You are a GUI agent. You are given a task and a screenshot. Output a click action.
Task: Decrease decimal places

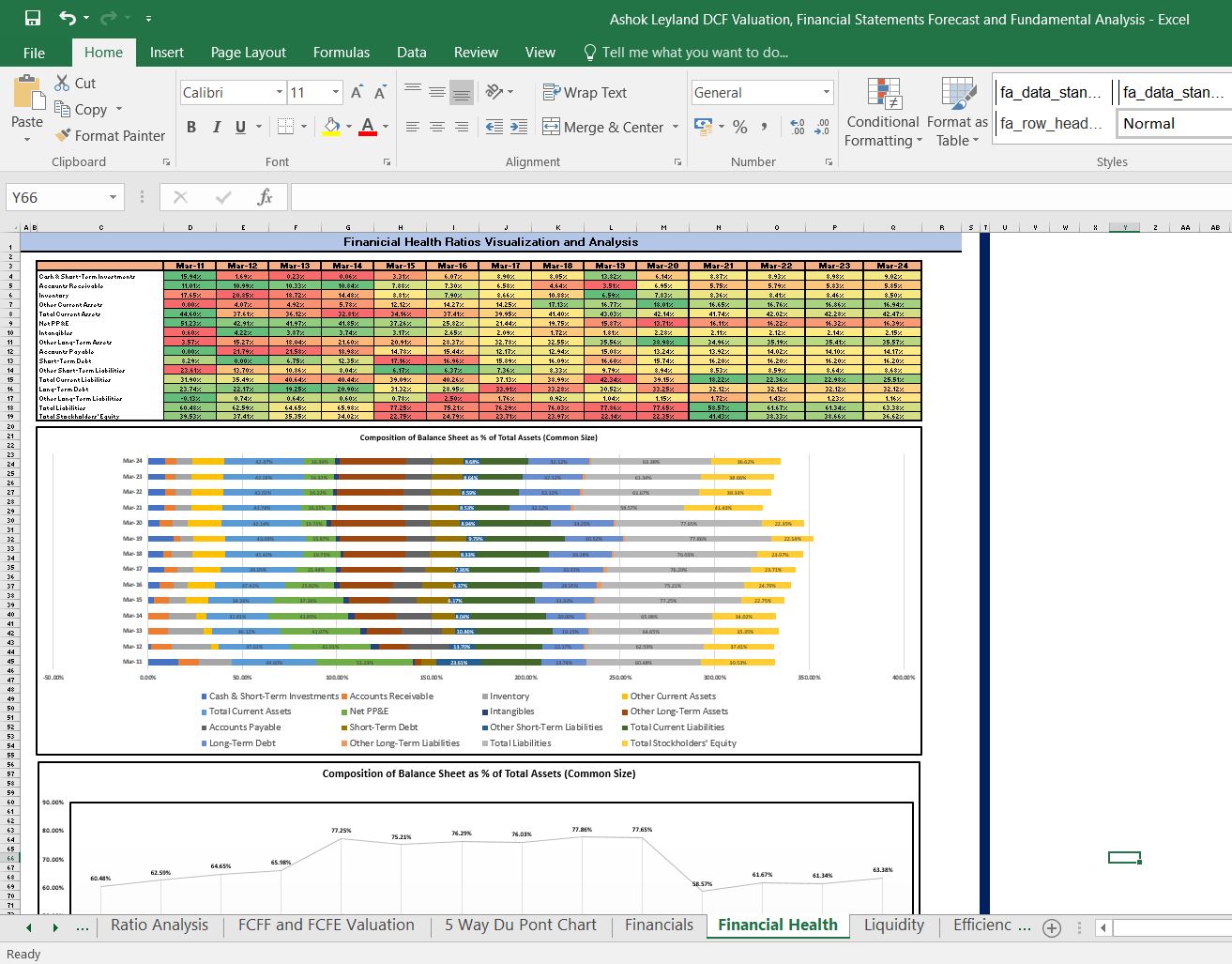pyautogui.click(x=822, y=127)
